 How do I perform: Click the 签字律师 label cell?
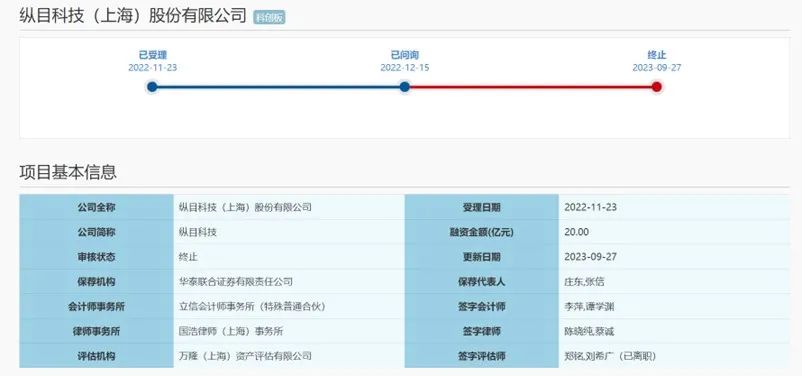481,331
